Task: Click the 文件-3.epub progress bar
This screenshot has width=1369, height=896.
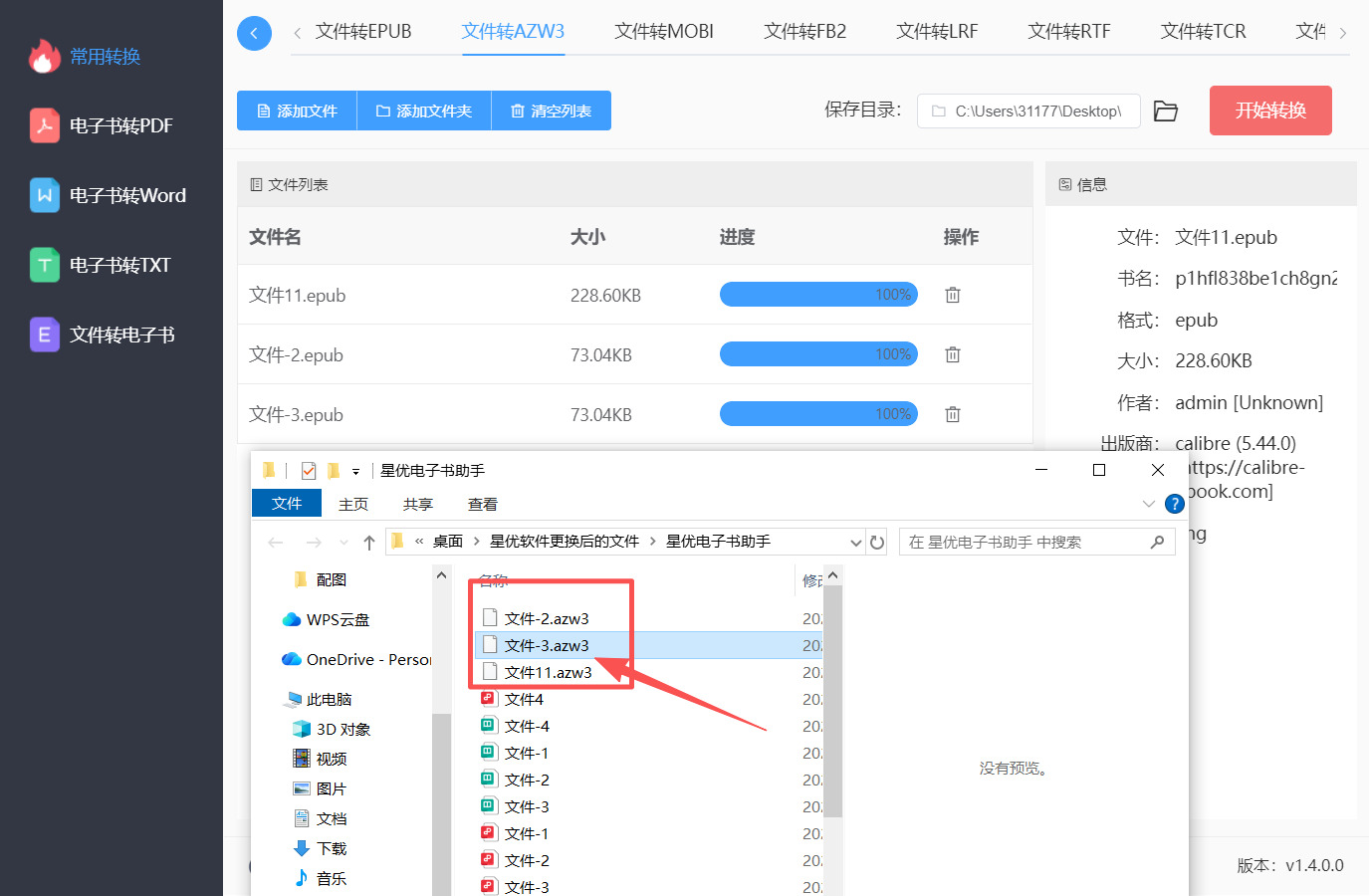Action: pyautogui.click(x=818, y=414)
